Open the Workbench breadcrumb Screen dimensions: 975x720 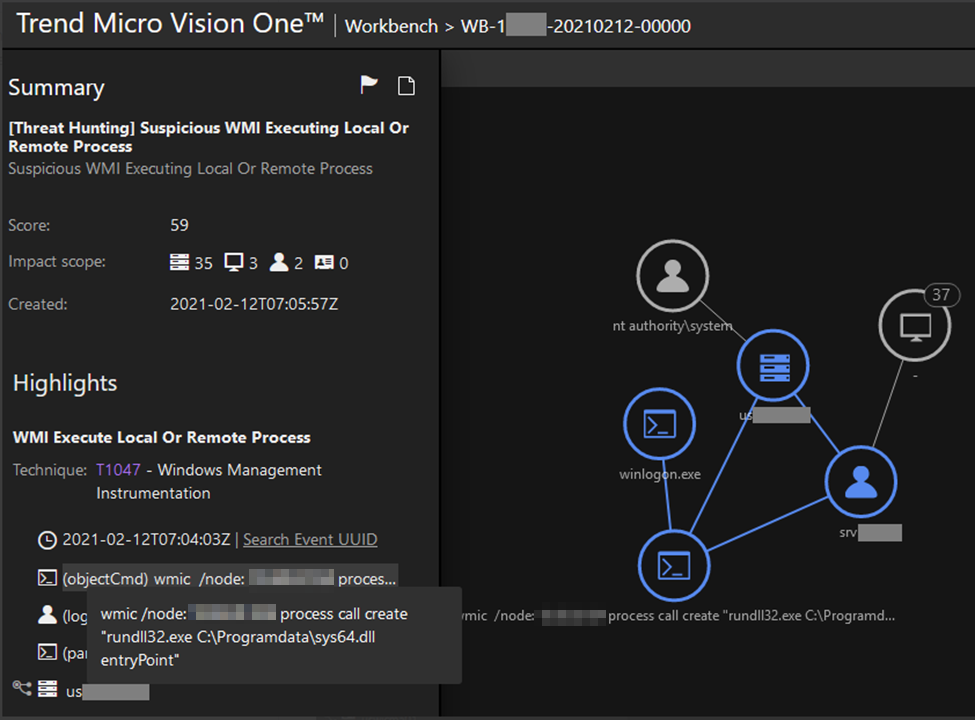pyautogui.click(x=391, y=26)
